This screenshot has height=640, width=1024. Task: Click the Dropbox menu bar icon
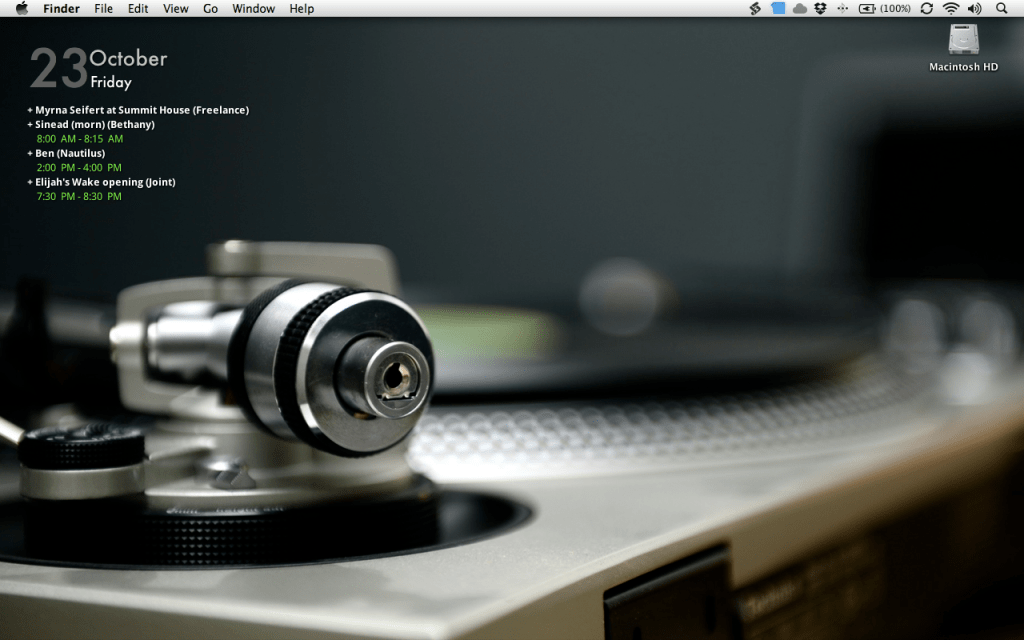pos(820,8)
